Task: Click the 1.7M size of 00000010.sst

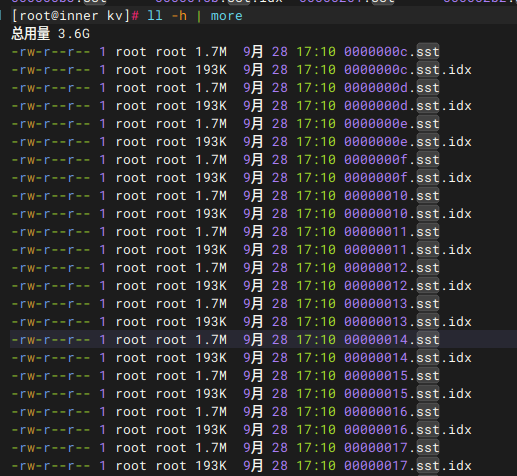Action: point(211,196)
